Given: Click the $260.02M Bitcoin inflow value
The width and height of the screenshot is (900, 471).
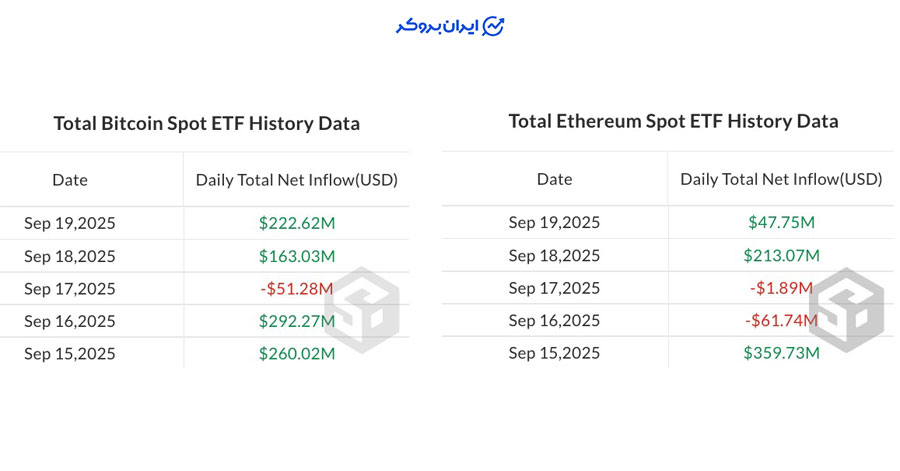Looking at the screenshot, I should pos(297,353).
